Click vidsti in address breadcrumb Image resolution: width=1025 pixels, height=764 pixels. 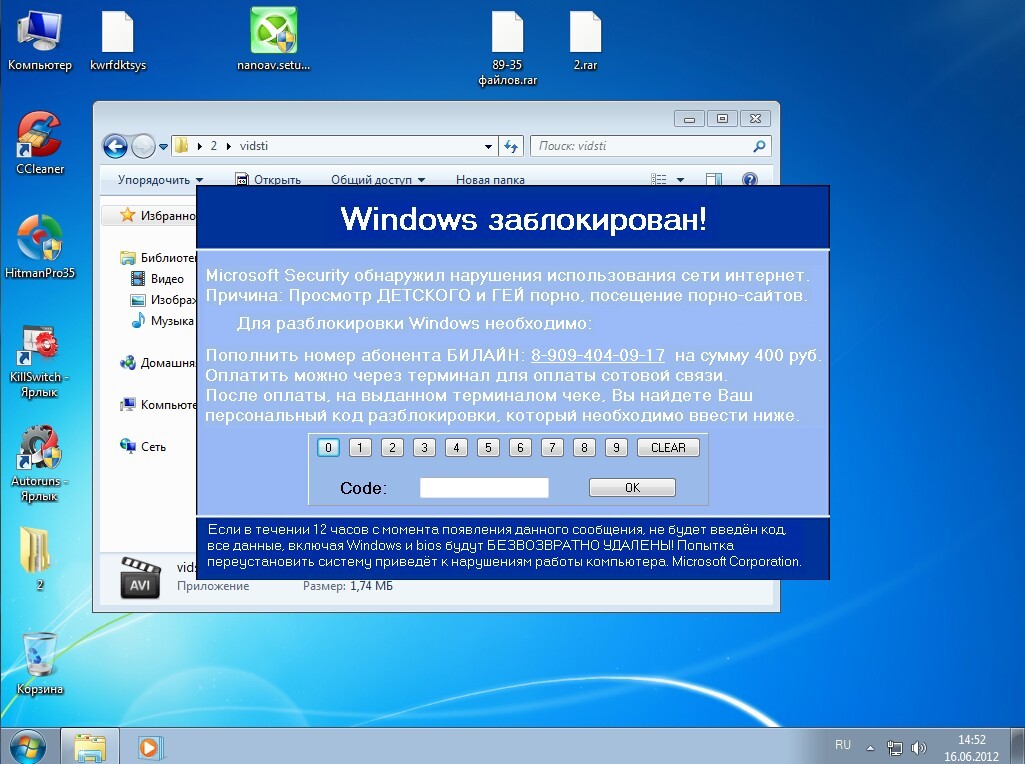254,146
